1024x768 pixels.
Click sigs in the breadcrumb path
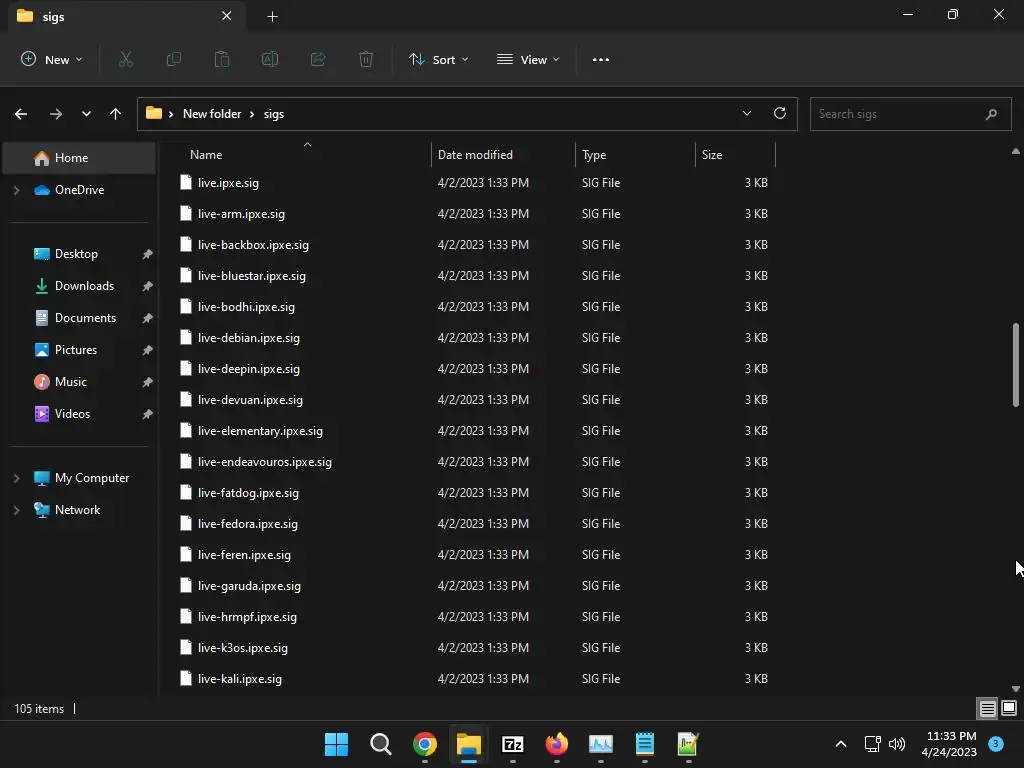point(274,114)
